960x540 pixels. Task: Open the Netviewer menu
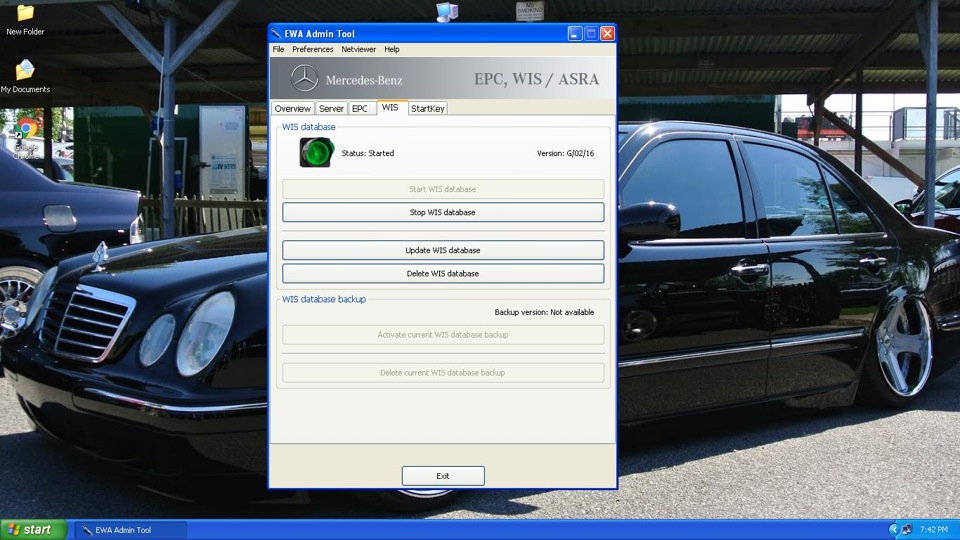(359, 49)
